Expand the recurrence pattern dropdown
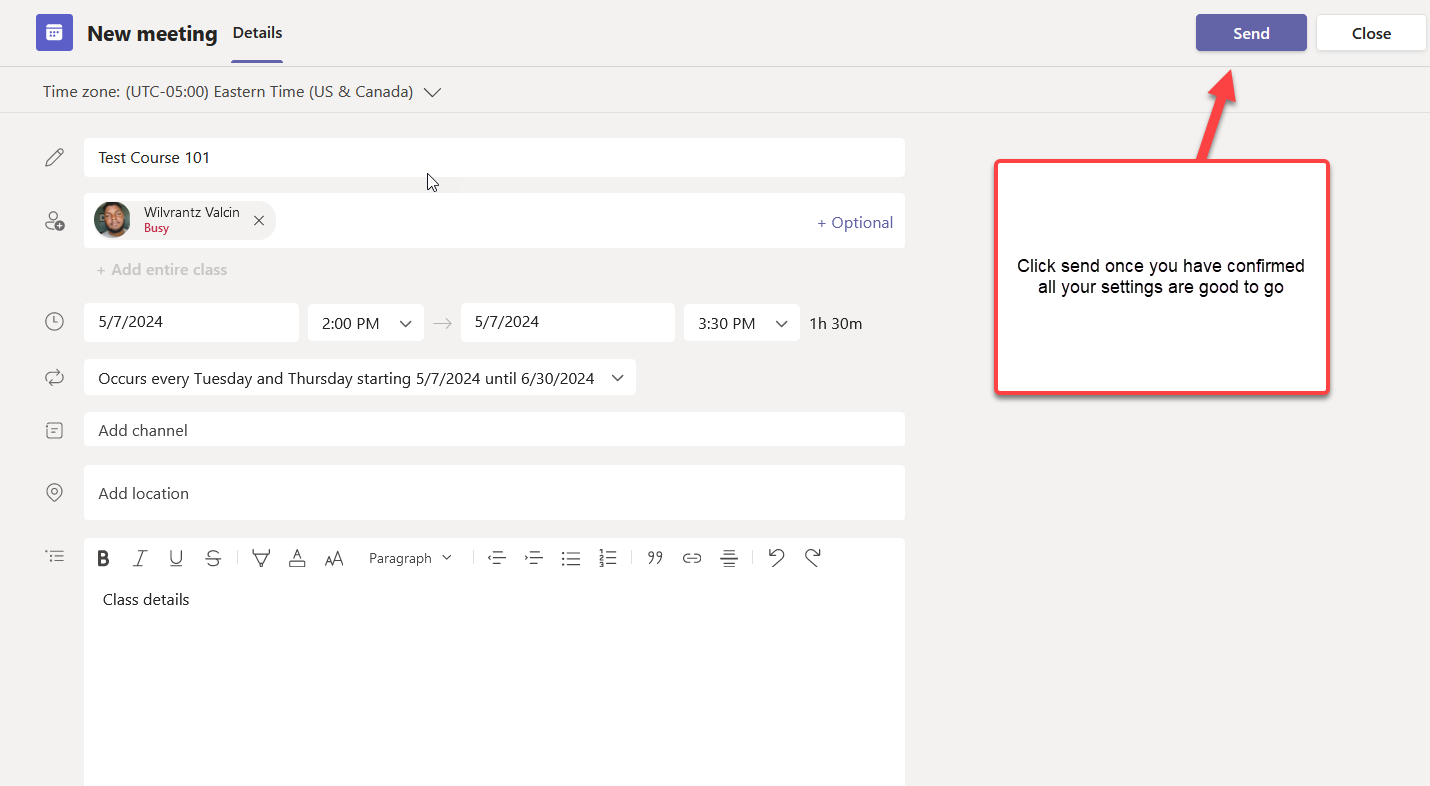Image resolution: width=1430 pixels, height=786 pixels. point(617,378)
